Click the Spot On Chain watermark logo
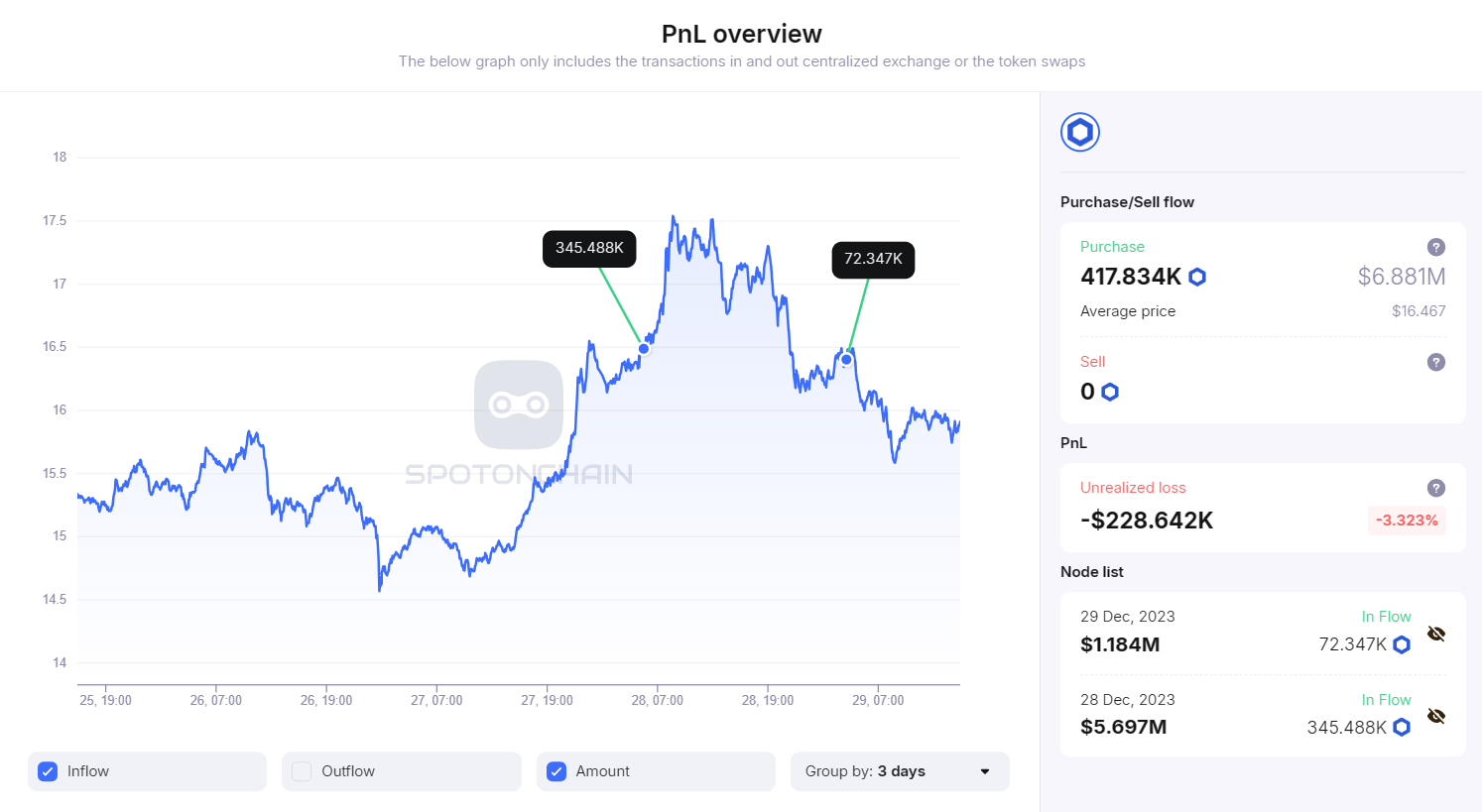The image size is (1482, 812). pyautogui.click(x=518, y=405)
